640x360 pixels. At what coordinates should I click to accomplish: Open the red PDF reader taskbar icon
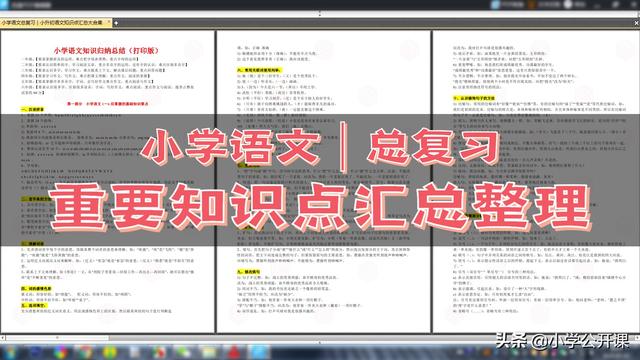click(234, 352)
